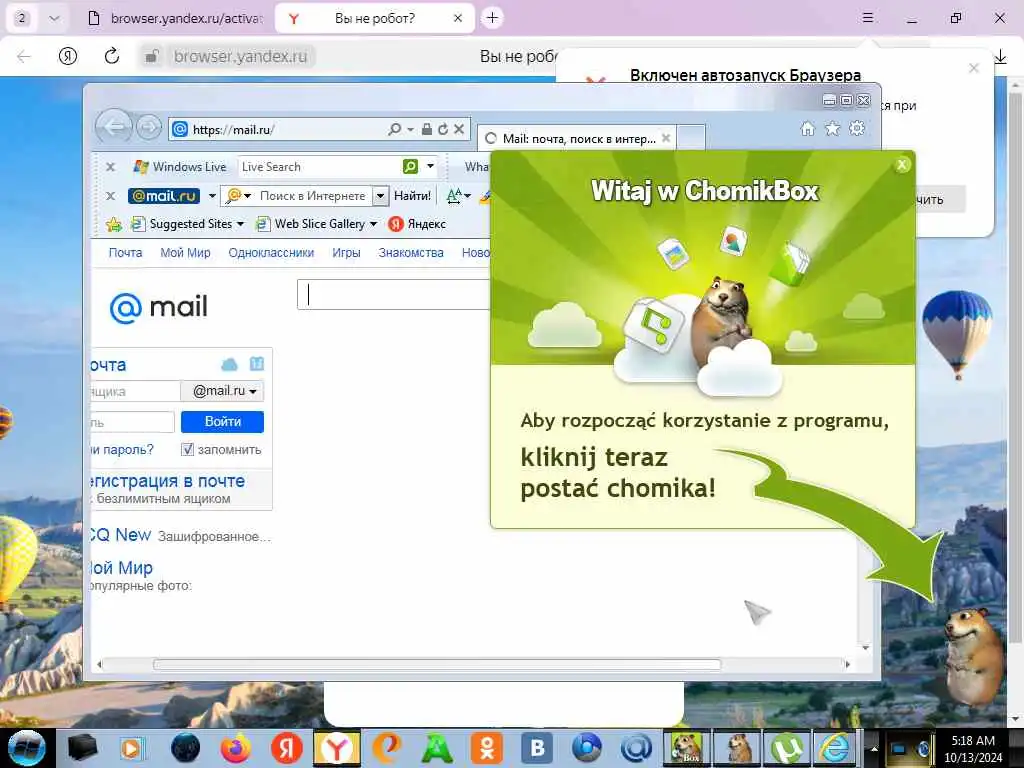Screen dimensions: 1024x768
Task: Open the IE address bar search dropdown arrow
Action: click(410, 130)
